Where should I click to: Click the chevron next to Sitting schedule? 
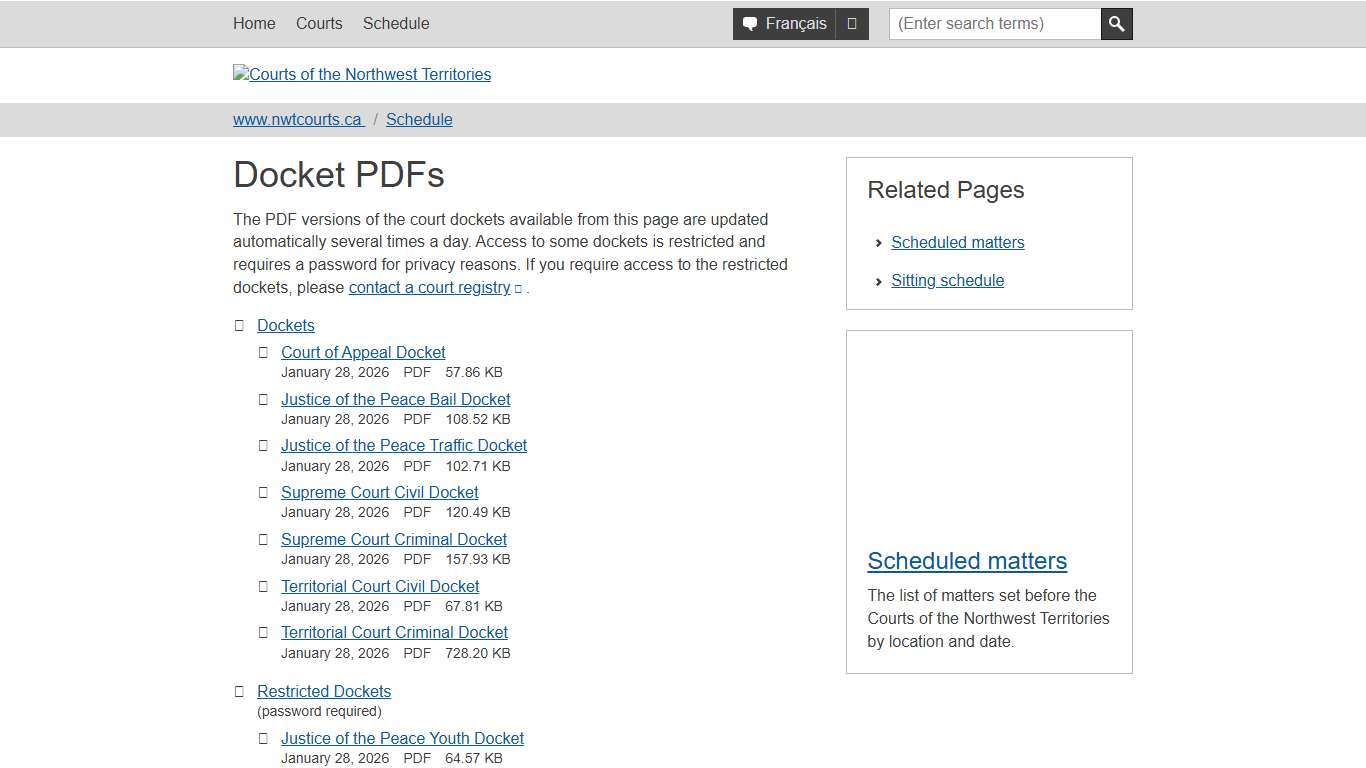point(878,281)
